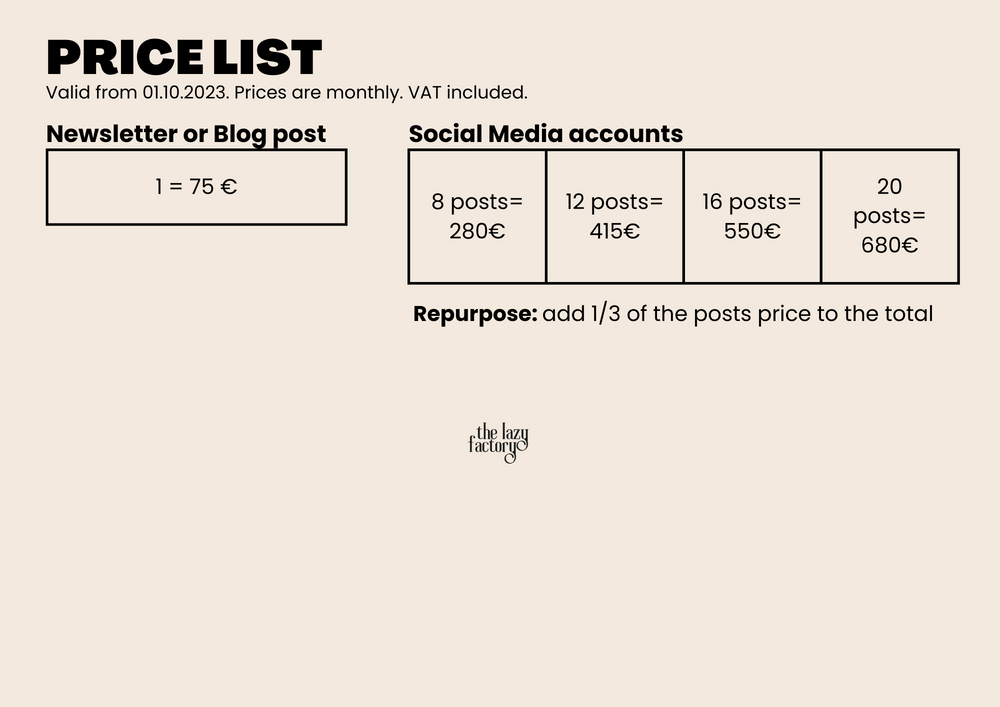This screenshot has width=1000, height=707.
Task: Click the 280€ price value
Action: 477,231
